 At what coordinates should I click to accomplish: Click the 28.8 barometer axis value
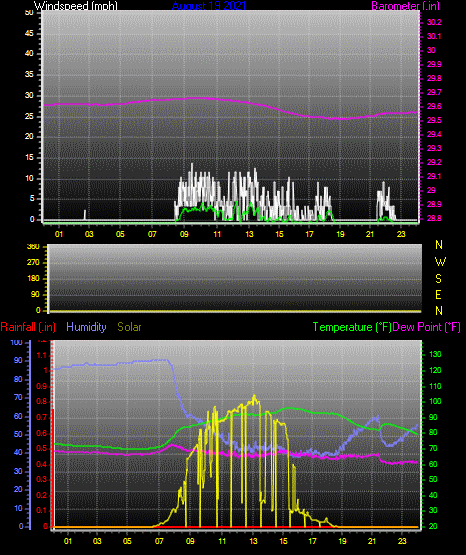click(x=434, y=218)
